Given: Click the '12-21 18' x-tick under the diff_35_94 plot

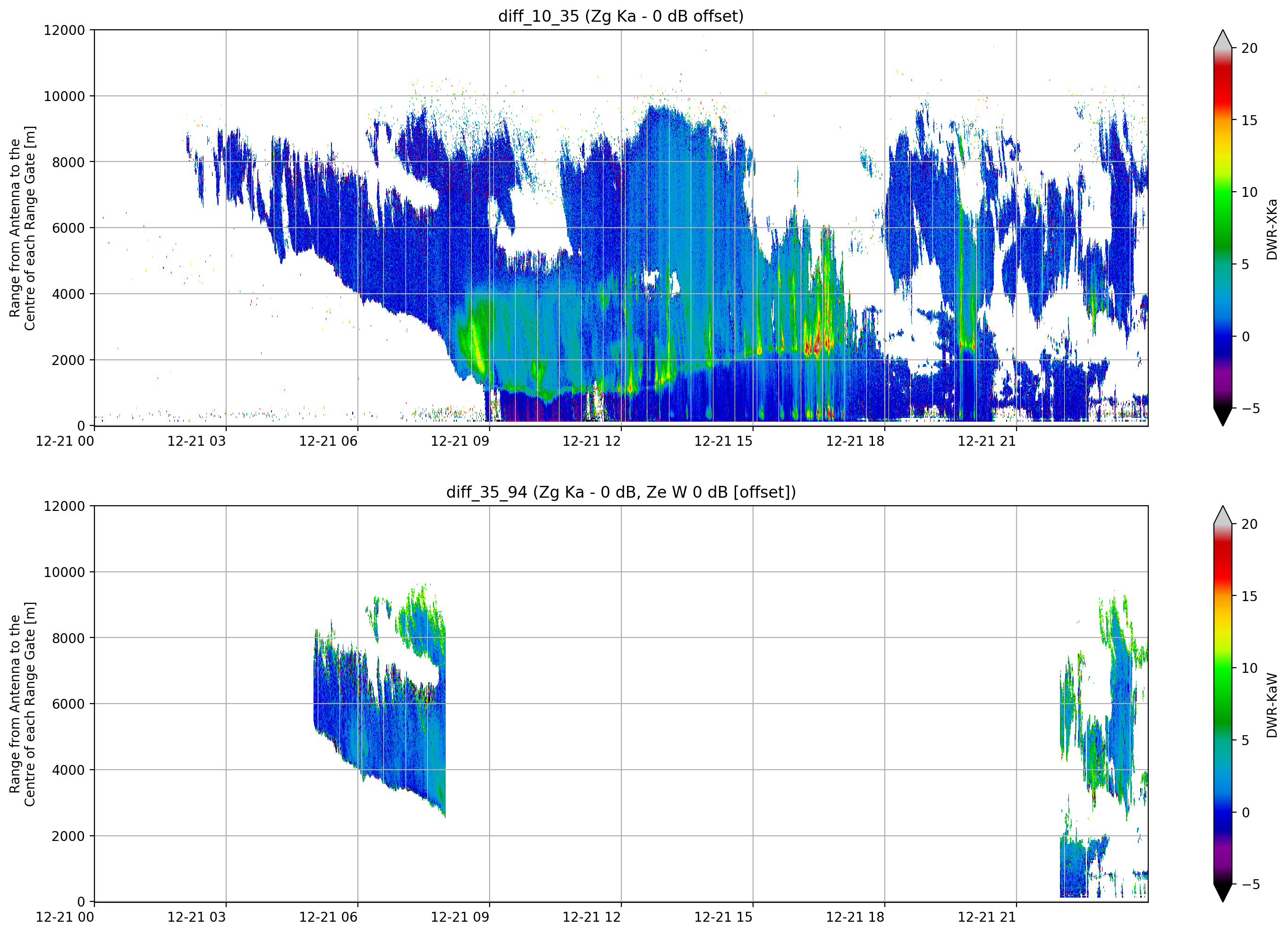Looking at the screenshot, I should [855, 917].
